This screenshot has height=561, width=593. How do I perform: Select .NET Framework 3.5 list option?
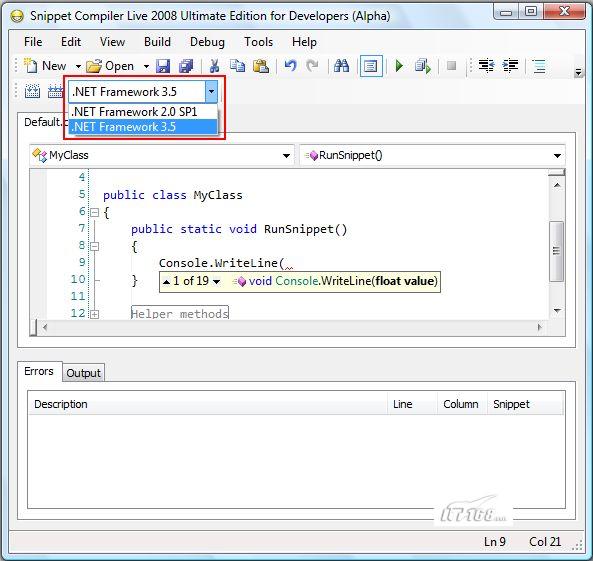pos(143,127)
